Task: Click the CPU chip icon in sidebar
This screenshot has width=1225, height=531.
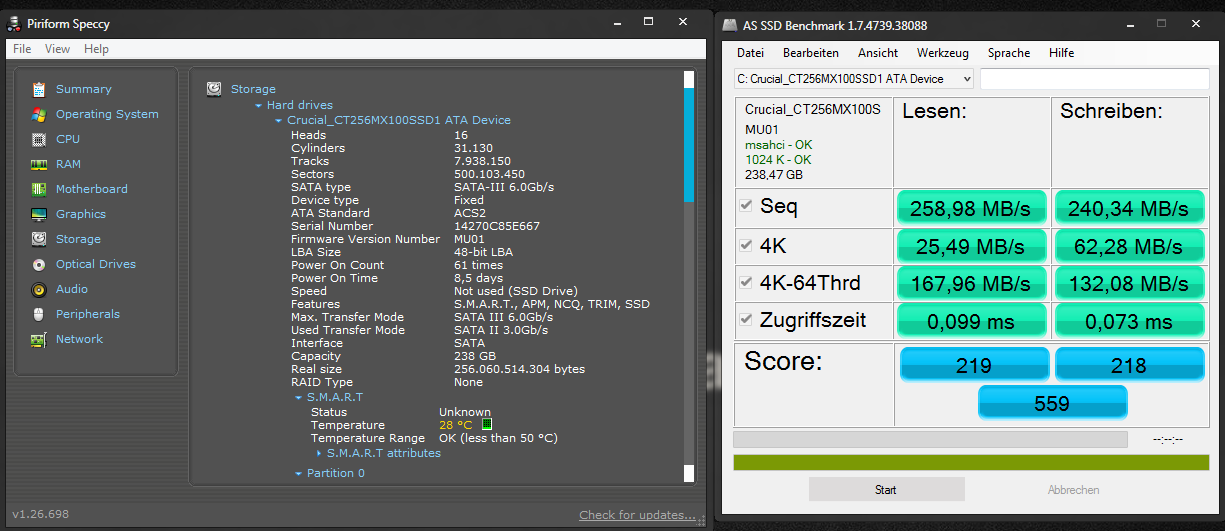Action: coord(39,139)
